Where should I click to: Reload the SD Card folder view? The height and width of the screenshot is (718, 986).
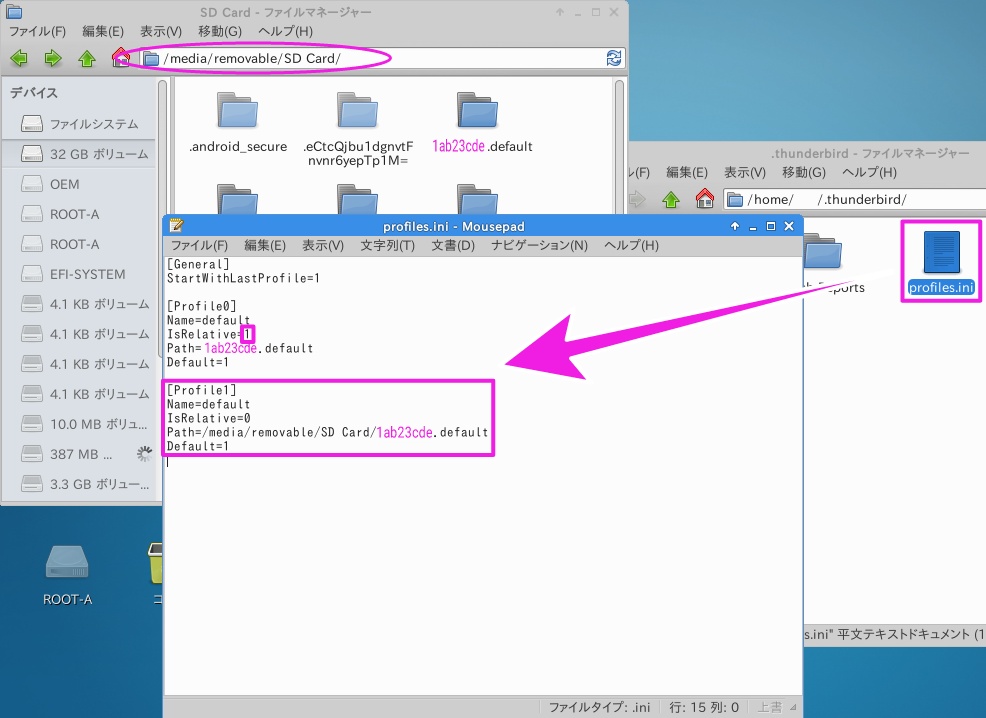coord(614,58)
